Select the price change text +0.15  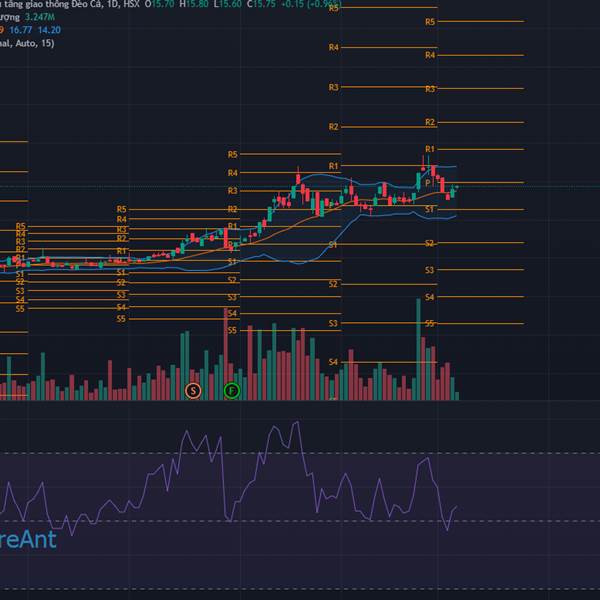(293, 5)
